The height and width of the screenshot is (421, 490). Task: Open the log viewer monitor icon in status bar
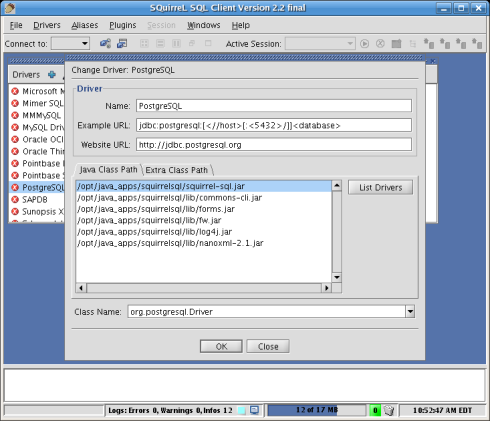click(254, 410)
